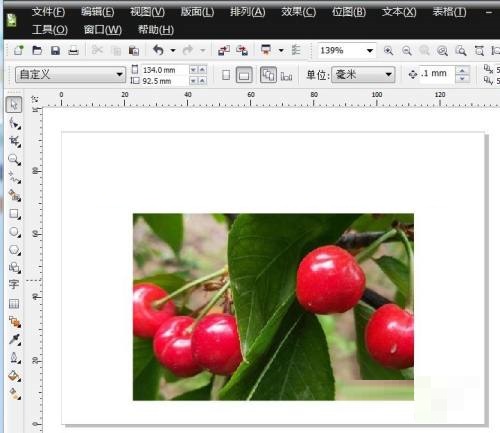Select the Text tool 字

14,284
